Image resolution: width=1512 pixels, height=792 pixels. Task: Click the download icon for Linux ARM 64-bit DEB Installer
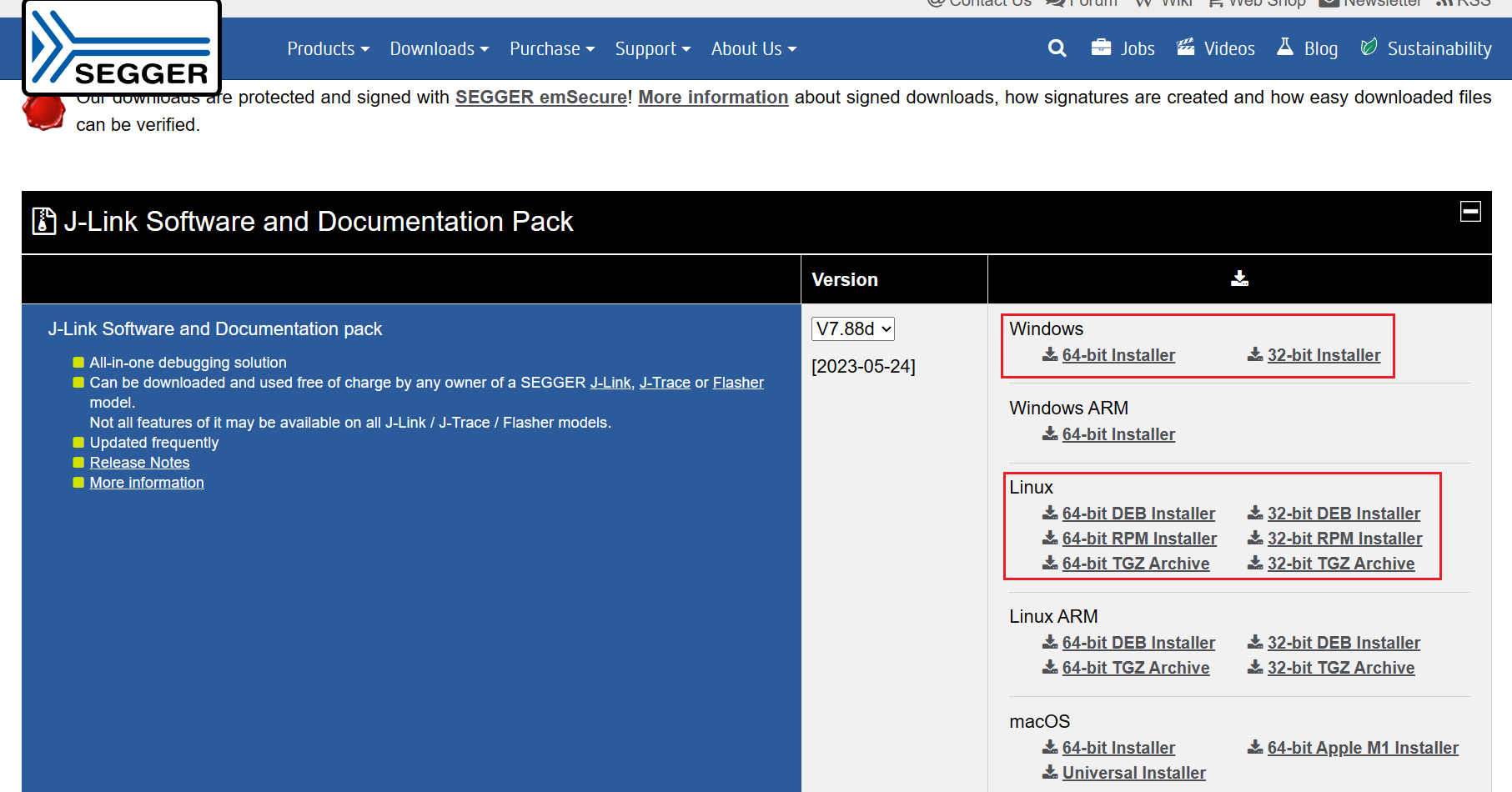(1050, 642)
